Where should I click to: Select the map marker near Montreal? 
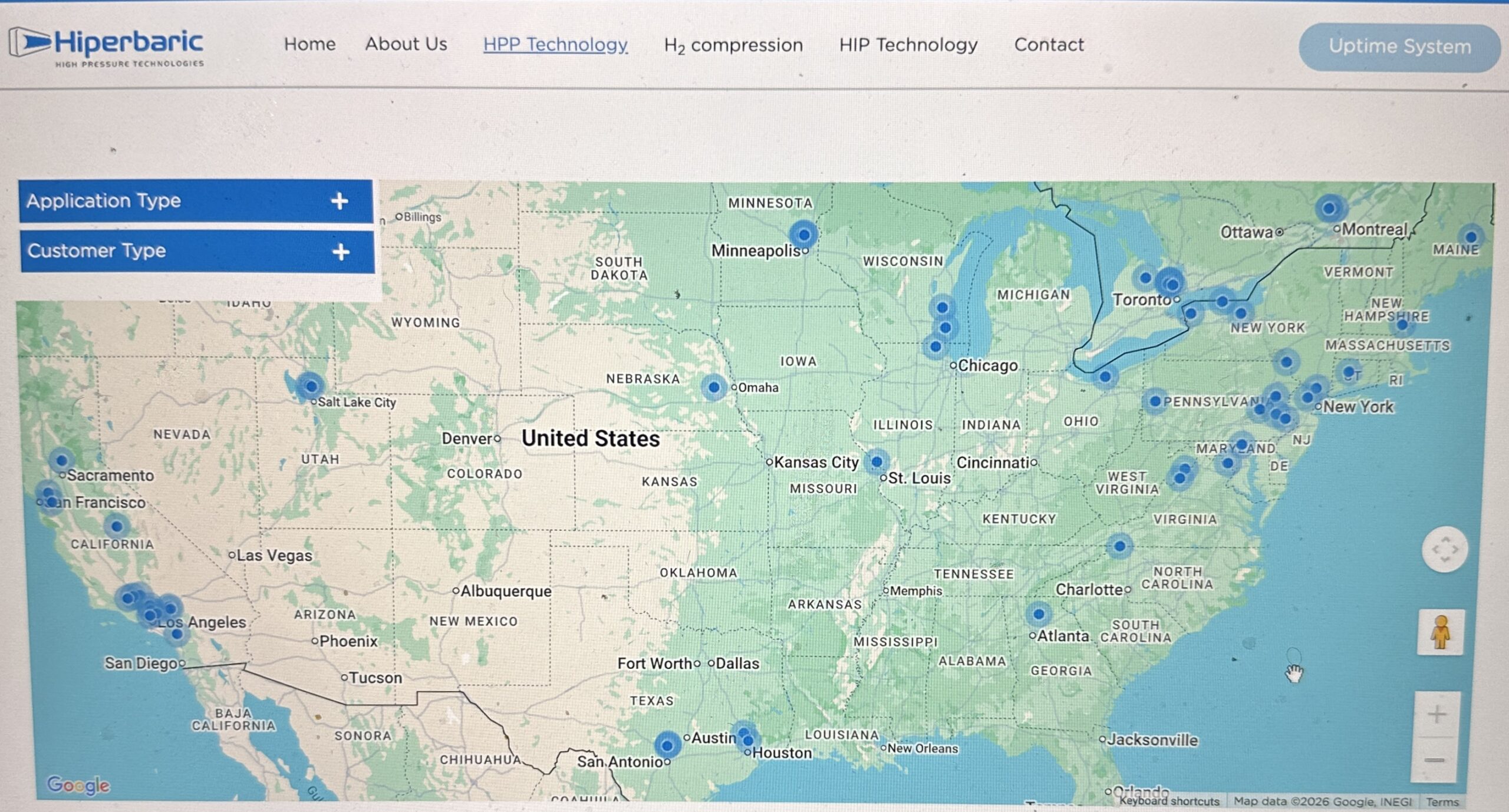1329,208
